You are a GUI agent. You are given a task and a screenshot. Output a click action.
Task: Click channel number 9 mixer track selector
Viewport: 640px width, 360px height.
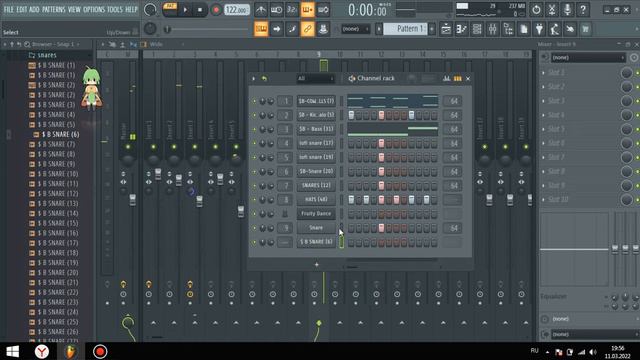(286, 228)
